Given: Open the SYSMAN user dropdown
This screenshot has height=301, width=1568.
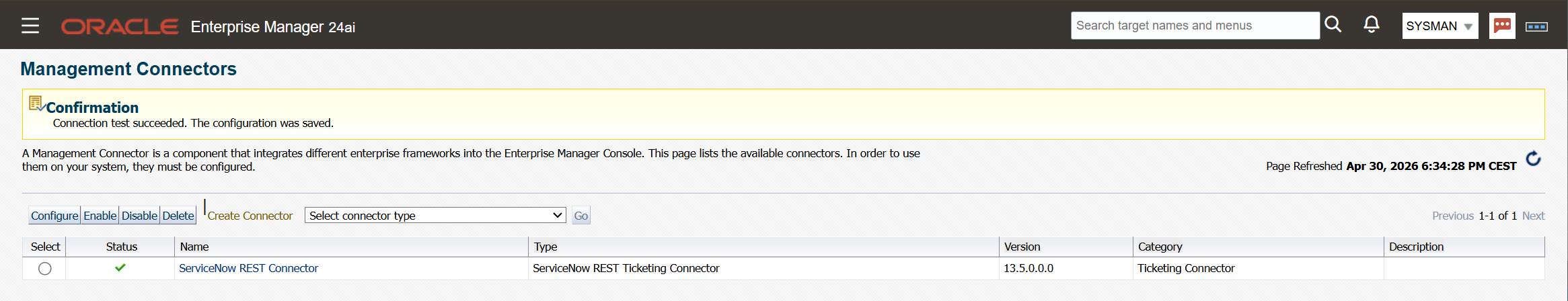Looking at the screenshot, I should pos(1440,26).
